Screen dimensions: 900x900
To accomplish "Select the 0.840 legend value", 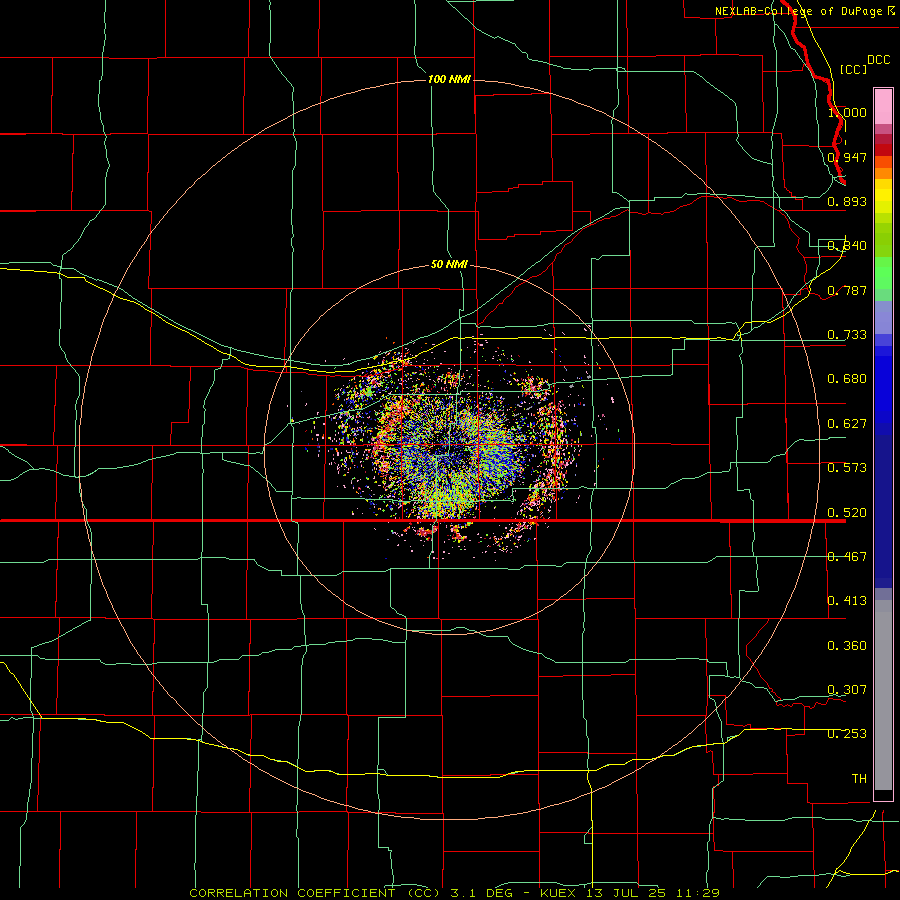I will tap(847, 246).
